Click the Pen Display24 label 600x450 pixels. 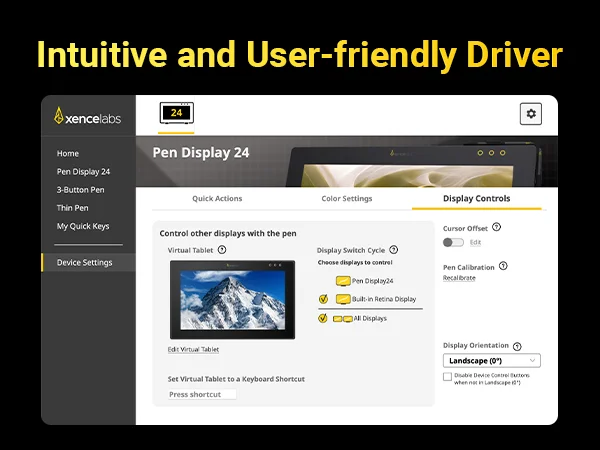point(373,281)
